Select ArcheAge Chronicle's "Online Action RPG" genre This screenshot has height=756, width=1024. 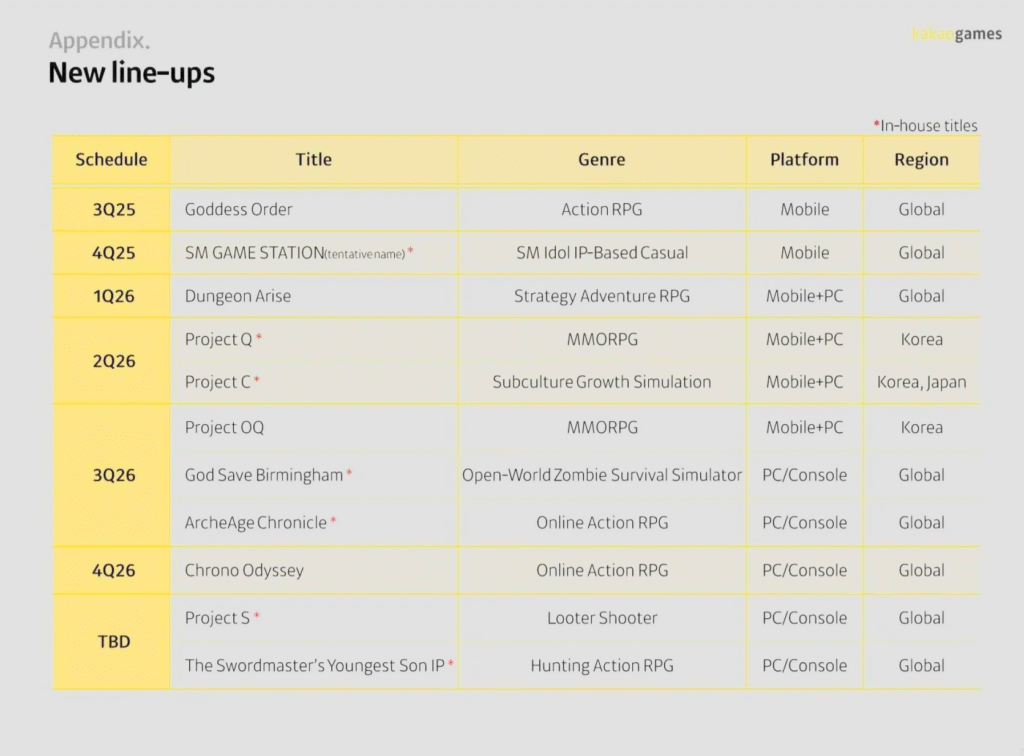tap(602, 523)
